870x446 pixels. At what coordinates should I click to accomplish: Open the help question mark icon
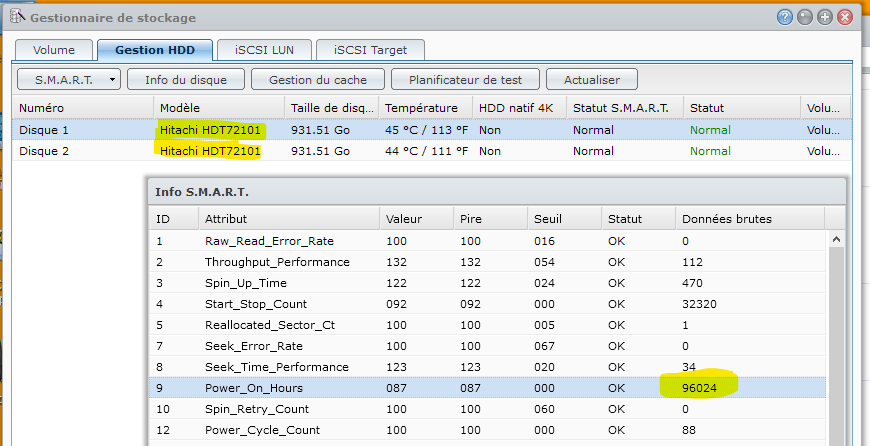pos(784,18)
